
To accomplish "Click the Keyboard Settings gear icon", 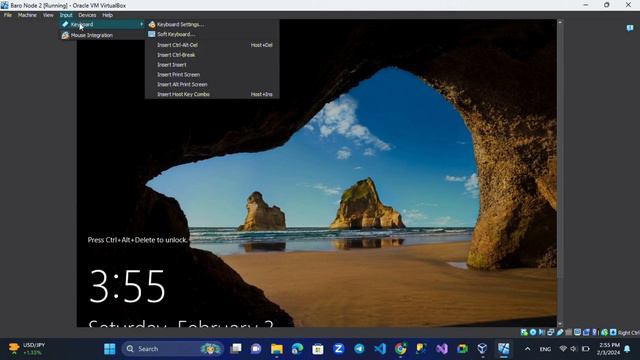I will tap(152, 24).
